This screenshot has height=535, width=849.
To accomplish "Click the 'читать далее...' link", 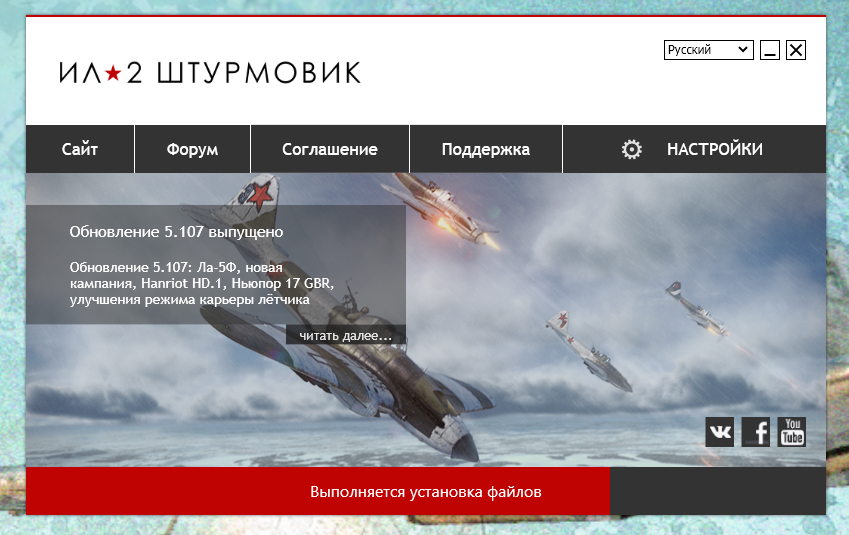I will point(345,335).
